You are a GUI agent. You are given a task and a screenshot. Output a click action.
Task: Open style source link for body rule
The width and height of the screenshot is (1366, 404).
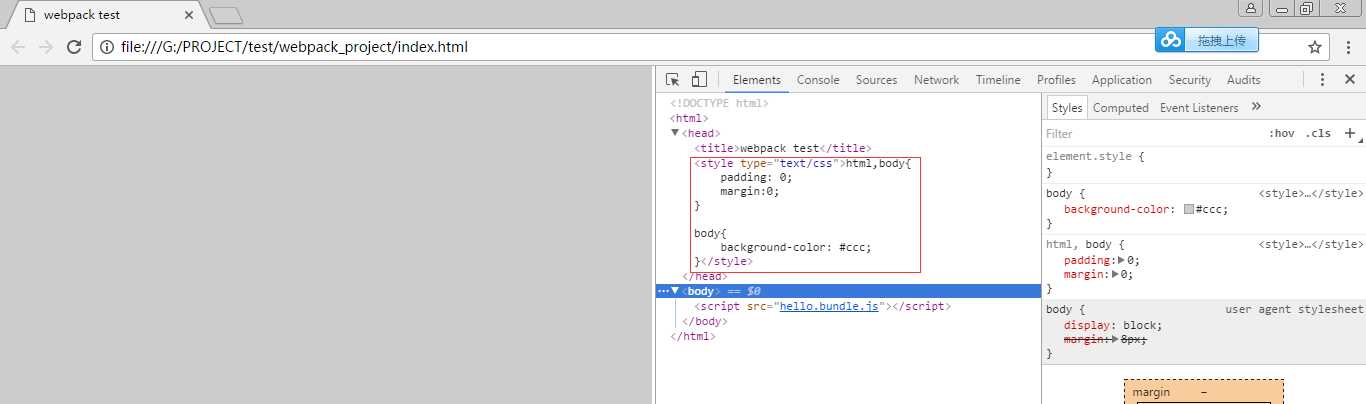pyautogui.click(x=1311, y=193)
